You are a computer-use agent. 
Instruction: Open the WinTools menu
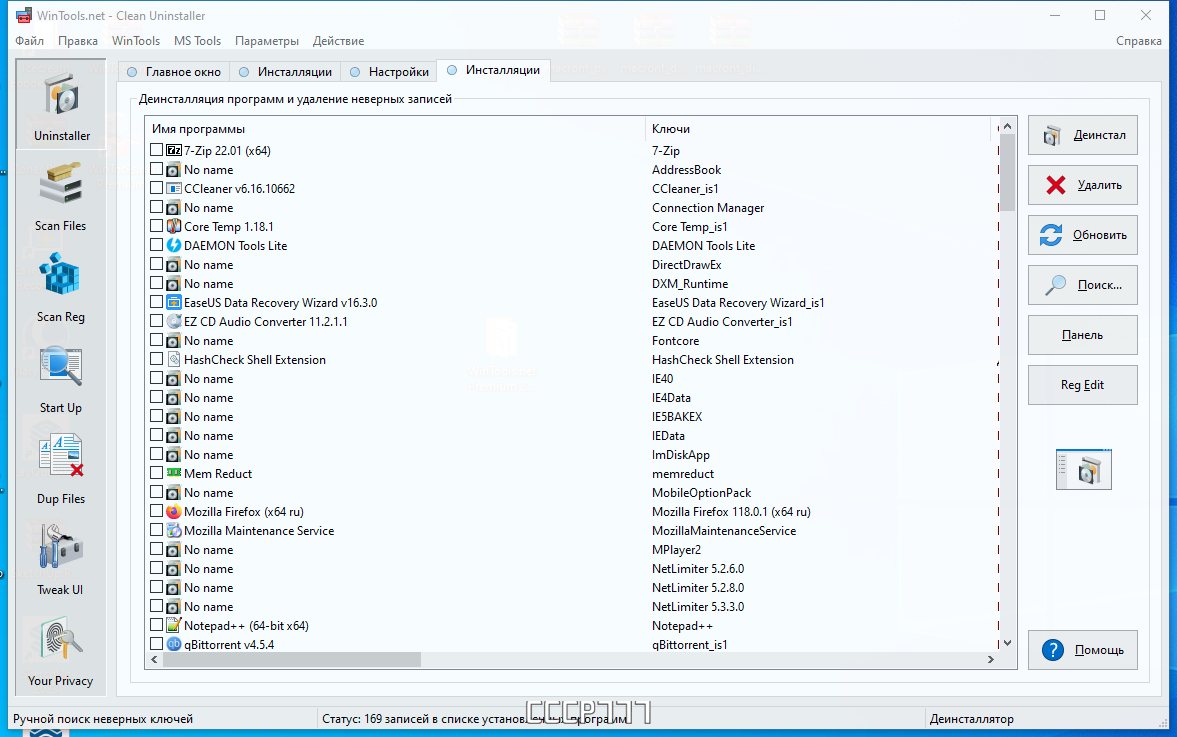(x=136, y=41)
